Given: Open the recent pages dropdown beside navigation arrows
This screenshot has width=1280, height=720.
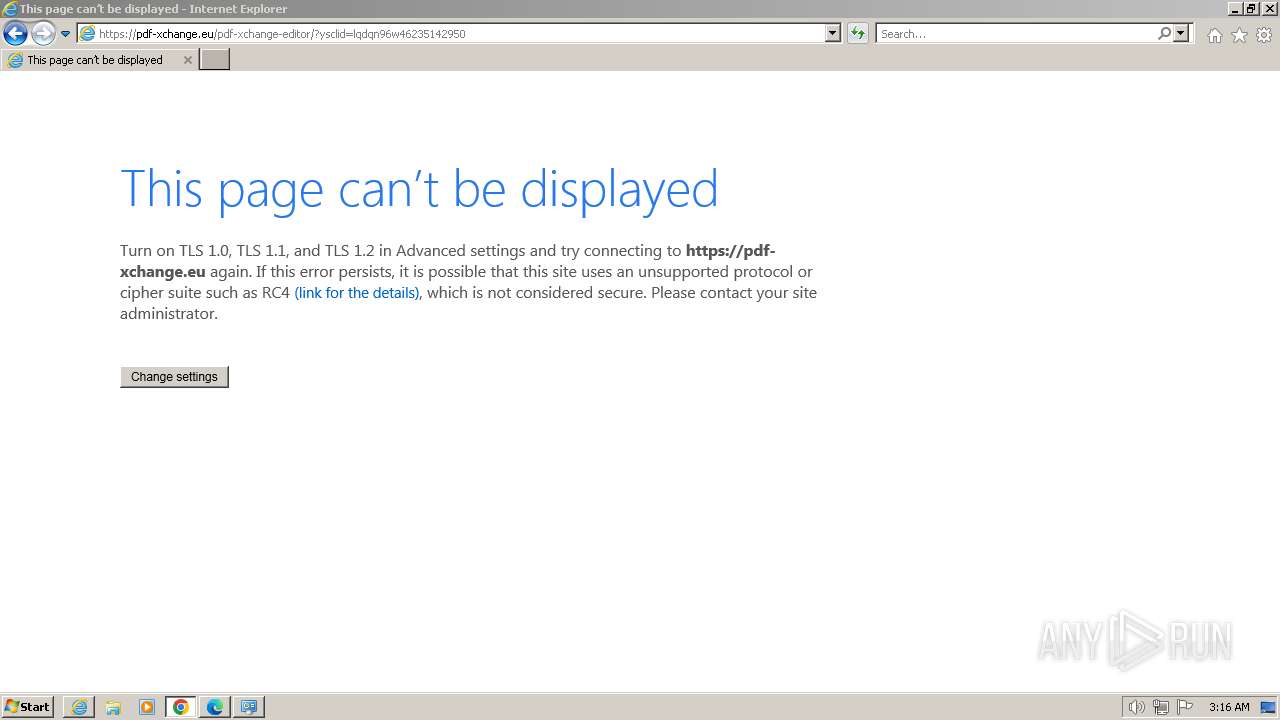Looking at the screenshot, I should coord(66,34).
